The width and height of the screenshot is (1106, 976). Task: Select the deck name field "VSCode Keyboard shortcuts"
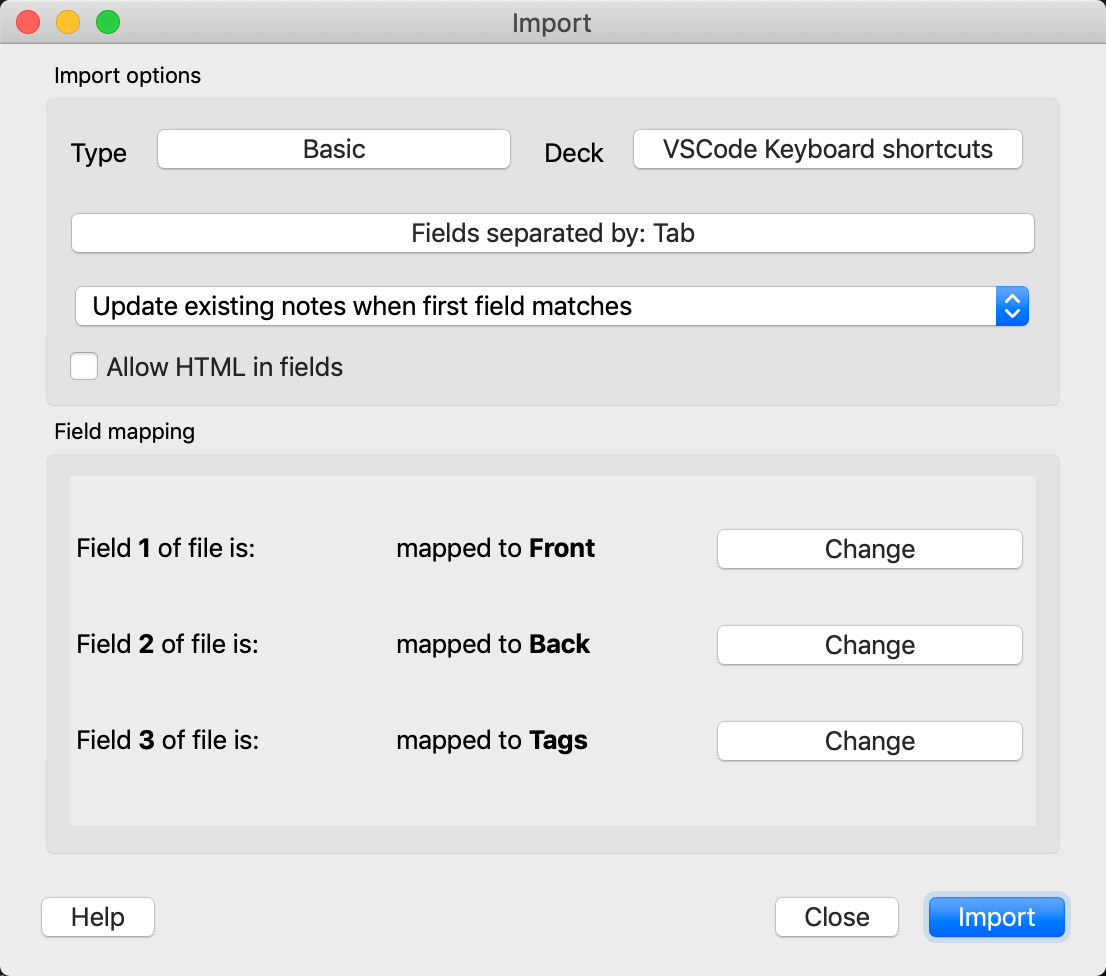[x=827, y=148]
